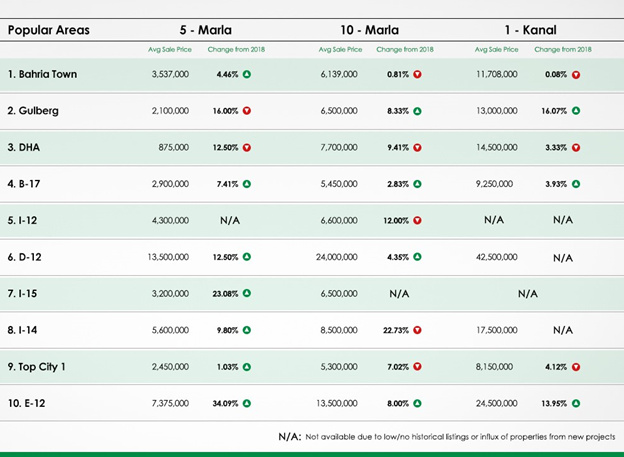
Task: Click E-12 1 Kanal price 24,500,000
Action: click(497, 403)
